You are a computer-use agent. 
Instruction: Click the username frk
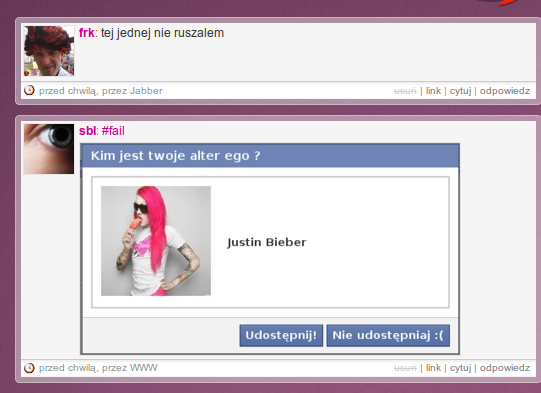87,33
